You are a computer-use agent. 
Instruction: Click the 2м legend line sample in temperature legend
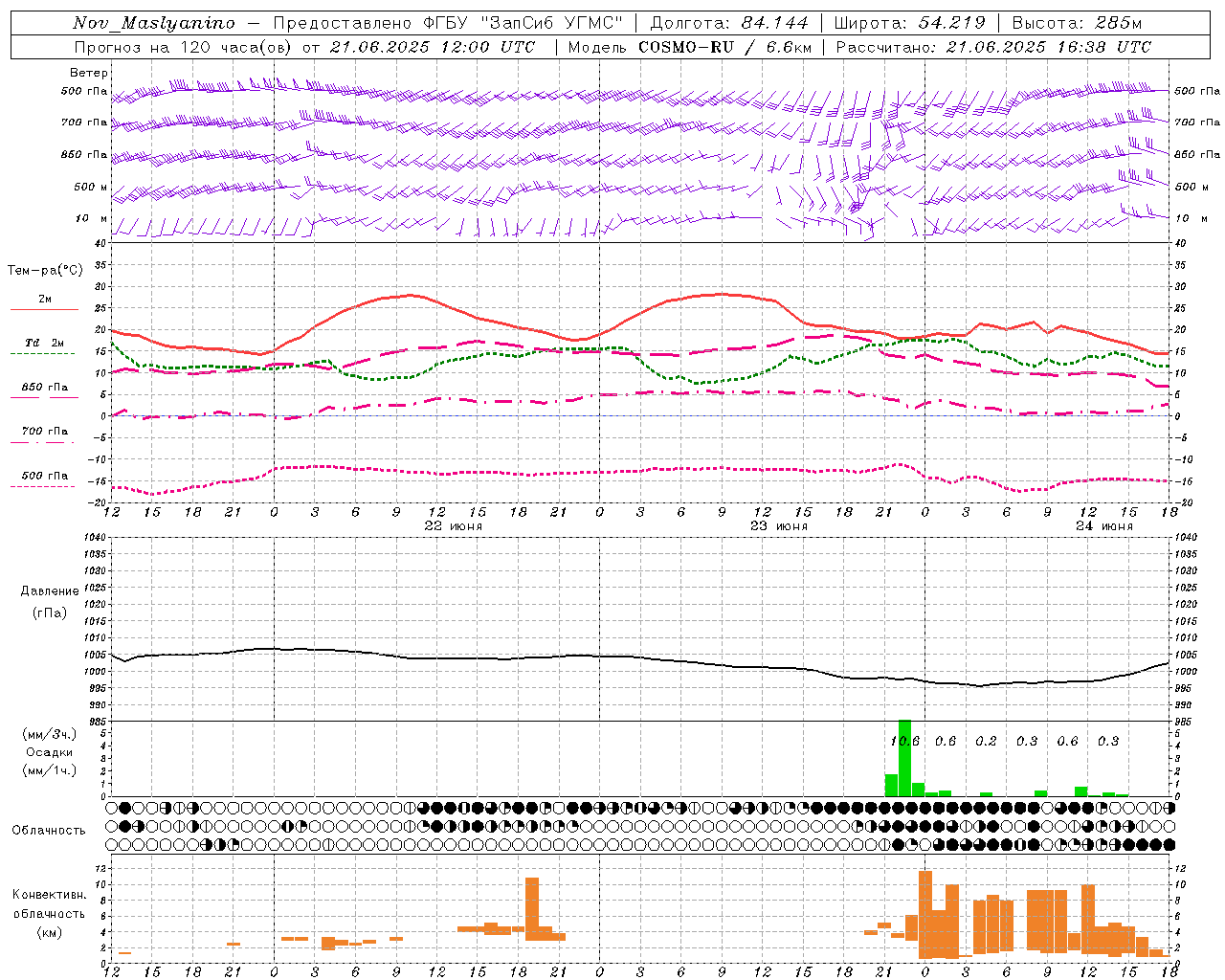[x=44, y=309]
